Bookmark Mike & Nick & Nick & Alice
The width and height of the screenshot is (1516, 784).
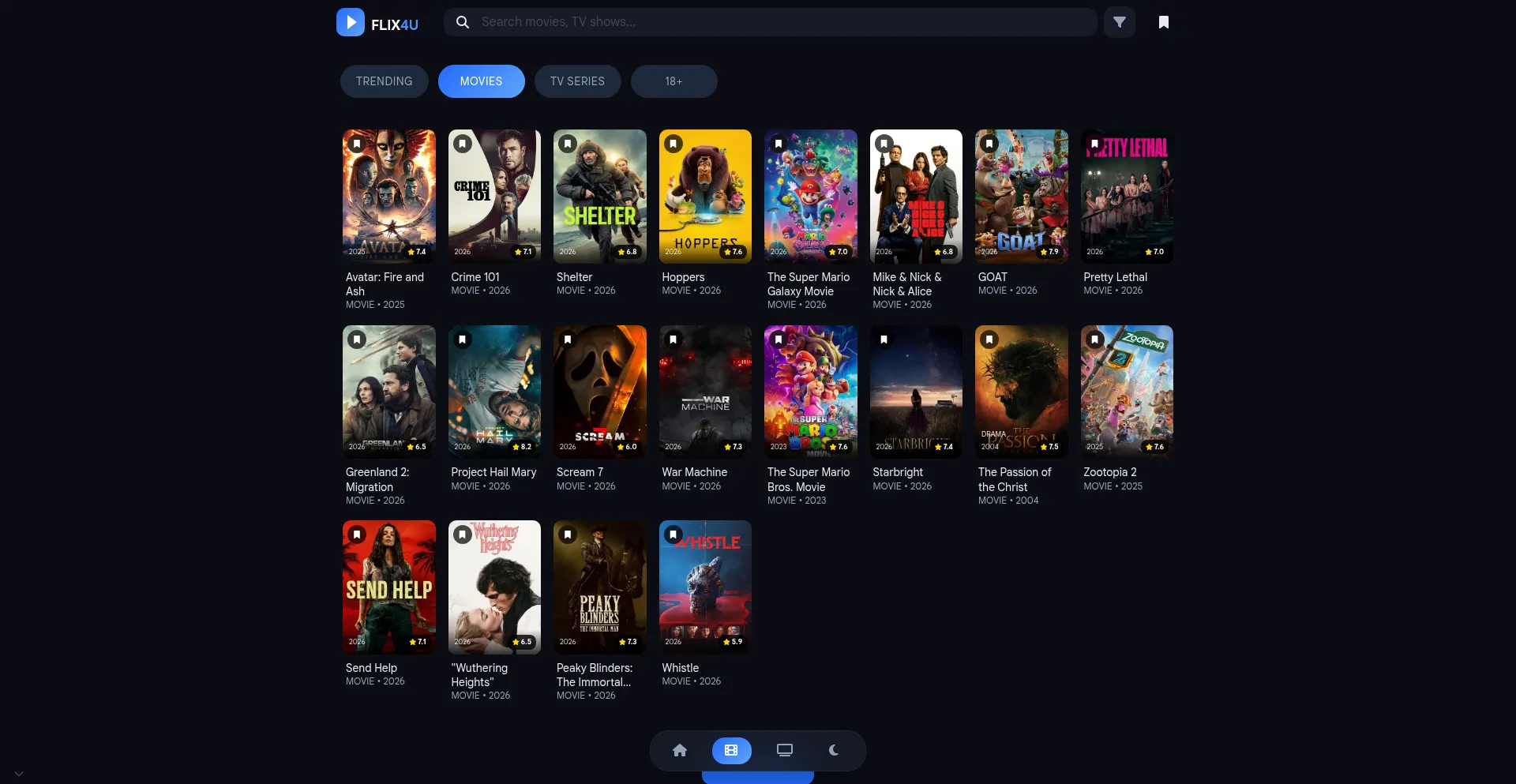884,144
